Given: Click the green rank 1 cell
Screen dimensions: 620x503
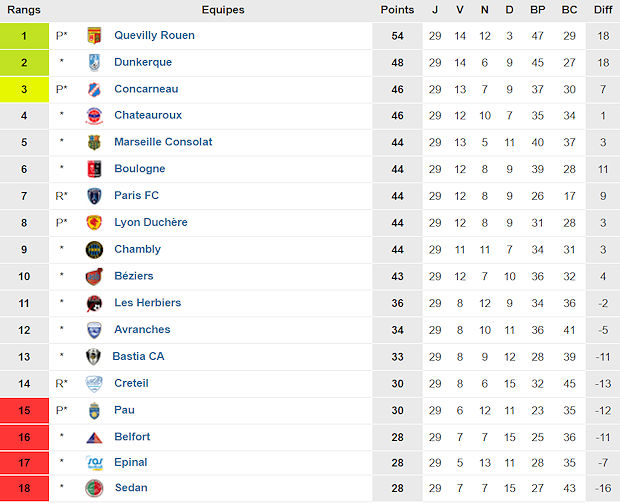Looking at the screenshot, I should [x=24, y=35].
